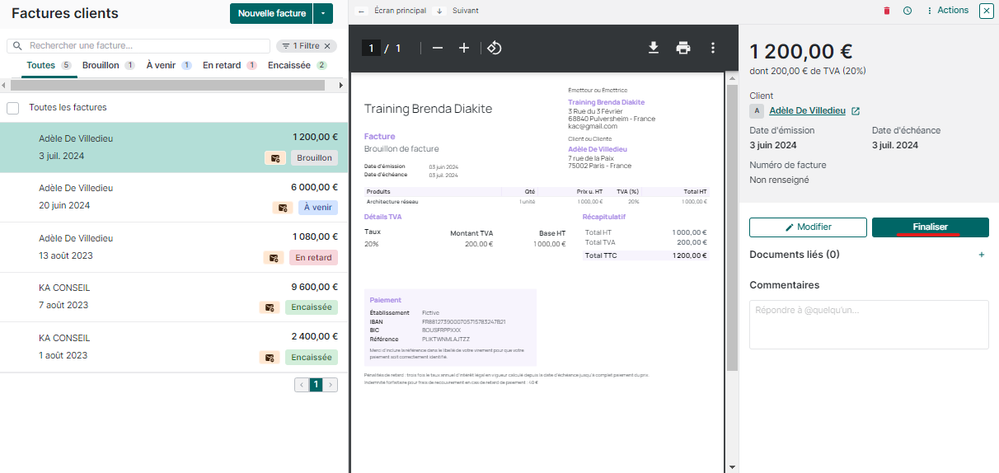Open PDF viewer more options menu
Image resolution: width=999 pixels, height=473 pixels.
pos(713,48)
